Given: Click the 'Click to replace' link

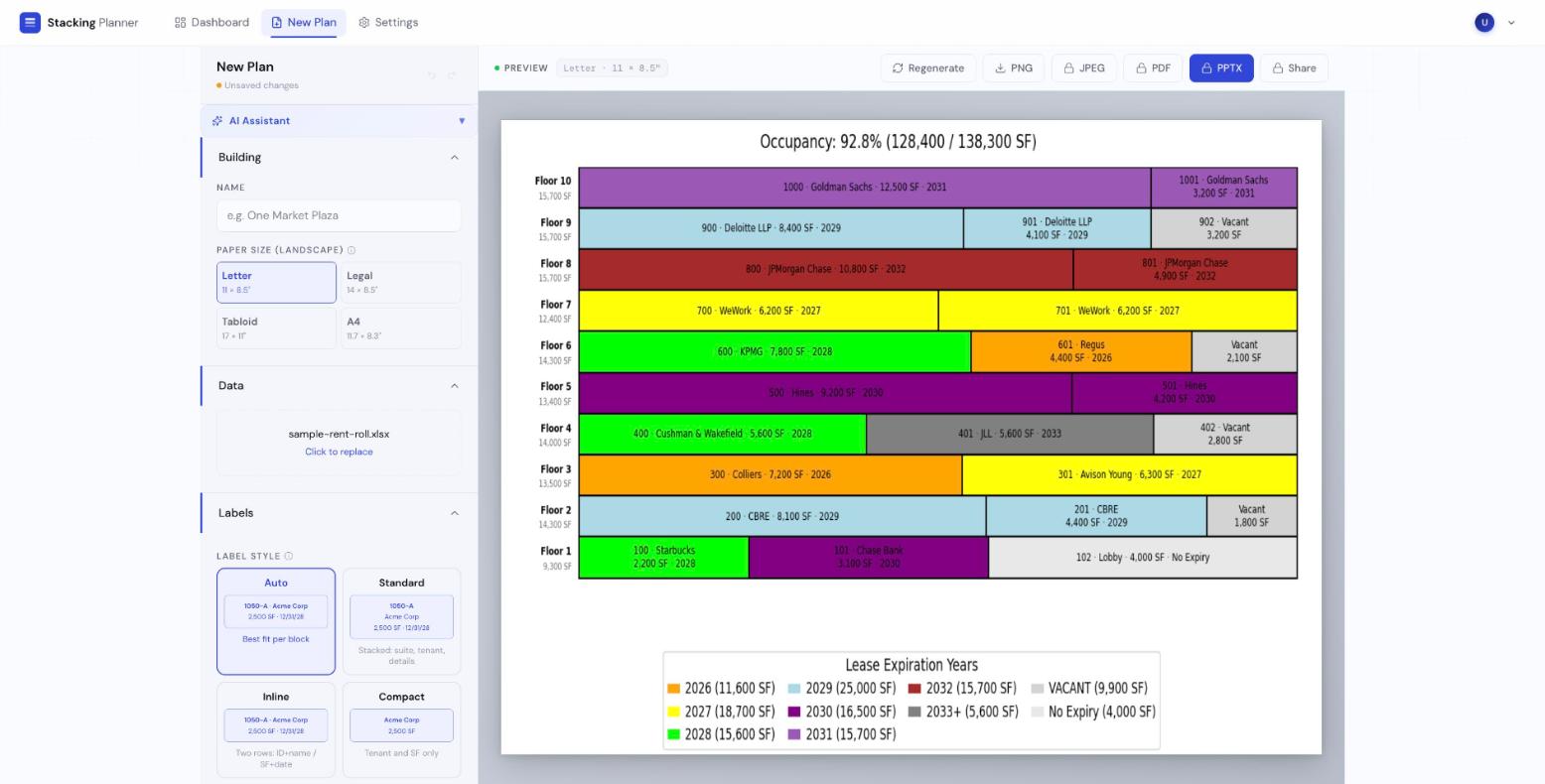Looking at the screenshot, I should click(x=339, y=452).
